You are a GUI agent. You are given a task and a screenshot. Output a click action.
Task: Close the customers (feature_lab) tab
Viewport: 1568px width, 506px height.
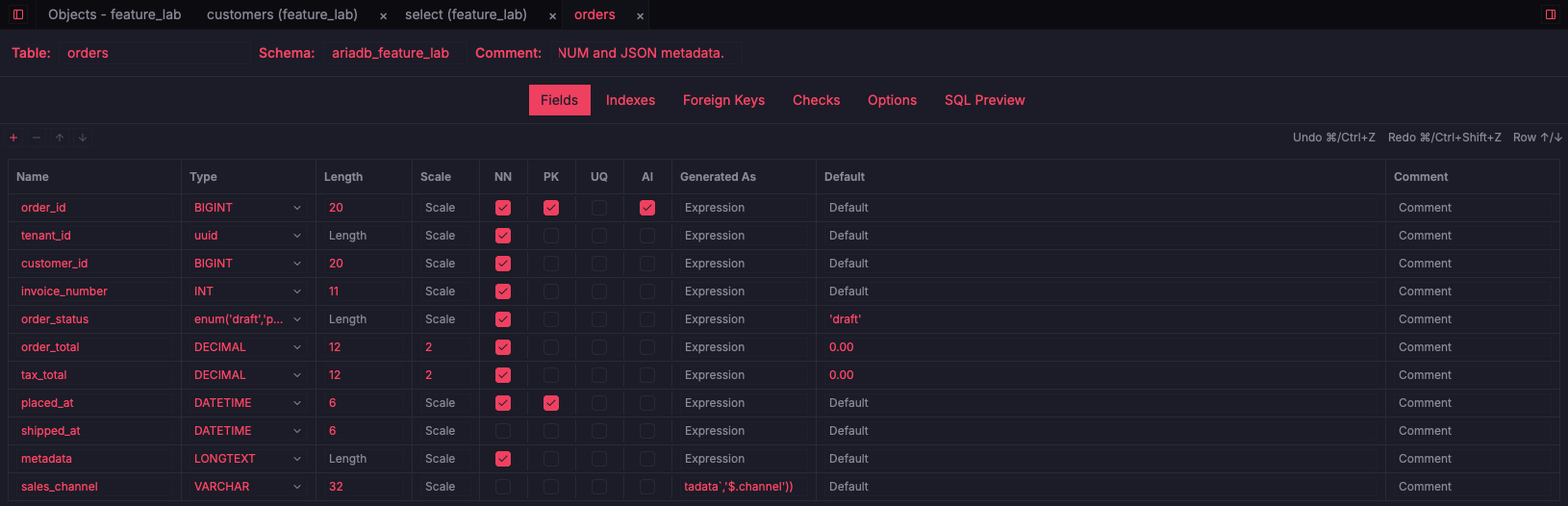click(383, 15)
